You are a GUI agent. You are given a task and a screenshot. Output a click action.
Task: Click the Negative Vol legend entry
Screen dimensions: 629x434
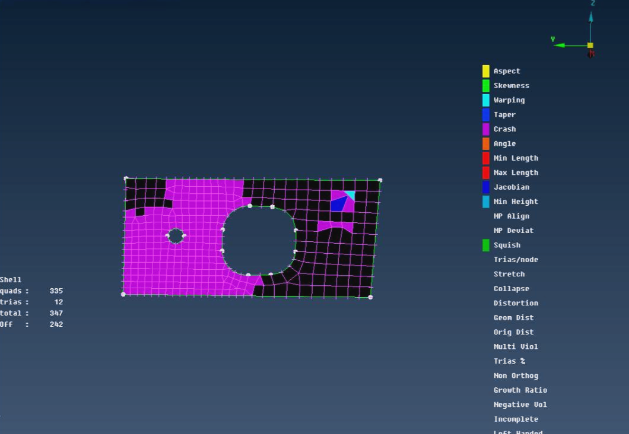point(520,404)
